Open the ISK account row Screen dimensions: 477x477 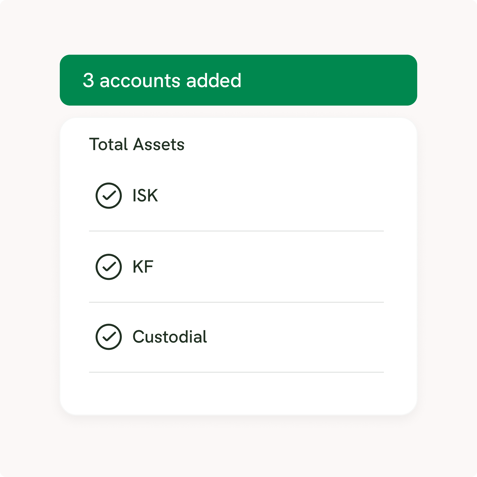click(x=236, y=195)
